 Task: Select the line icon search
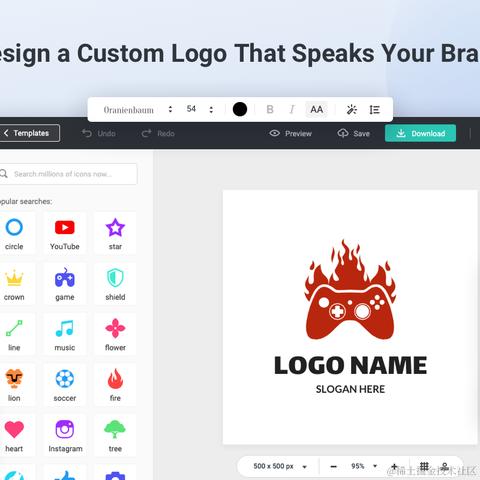point(14,334)
